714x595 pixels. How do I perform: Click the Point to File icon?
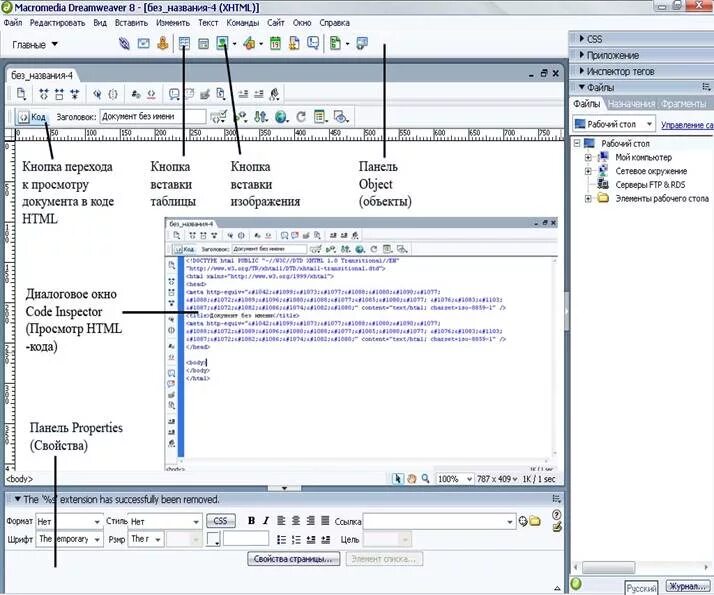click(x=523, y=521)
